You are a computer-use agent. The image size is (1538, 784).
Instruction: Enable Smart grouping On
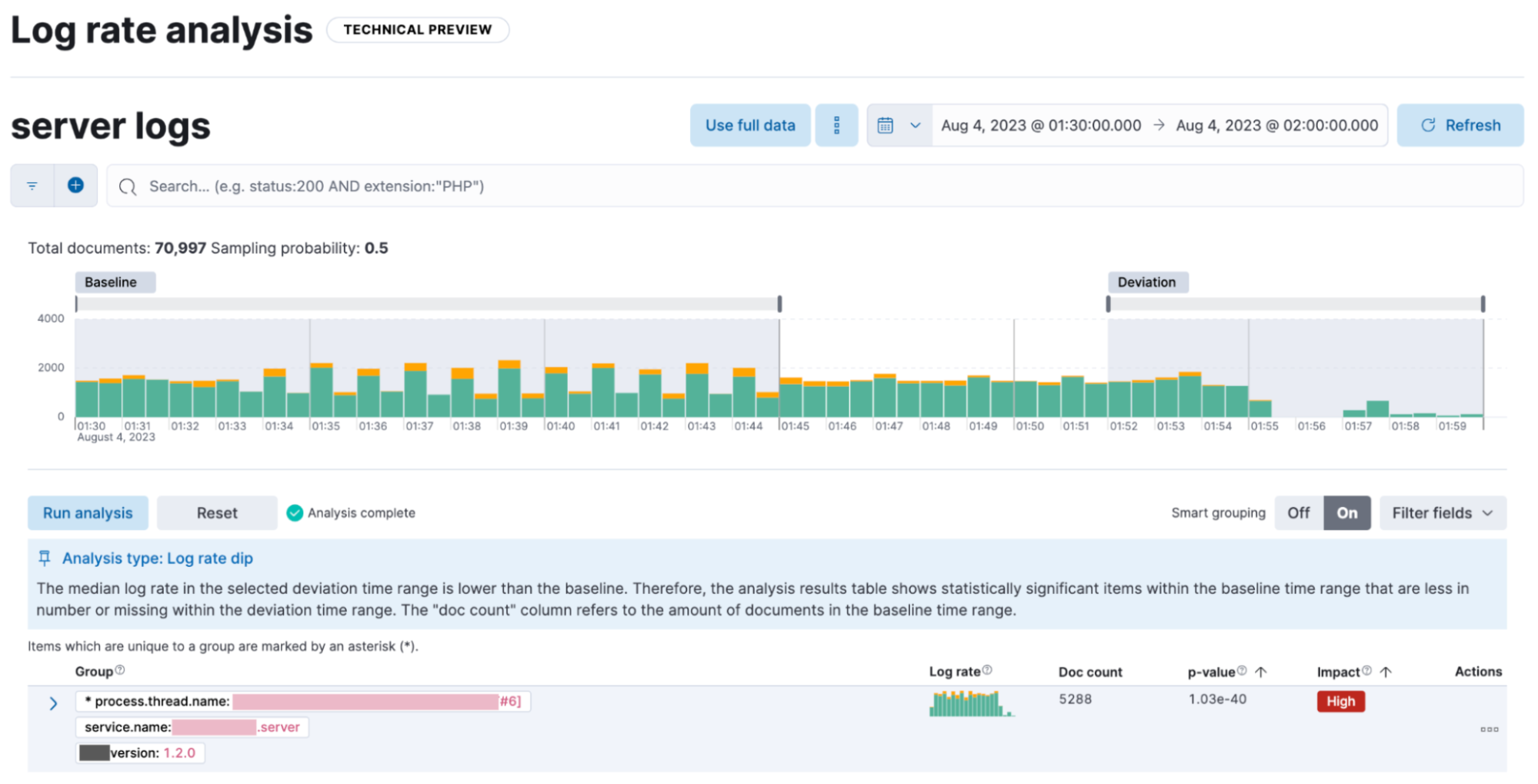(1347, 512)
